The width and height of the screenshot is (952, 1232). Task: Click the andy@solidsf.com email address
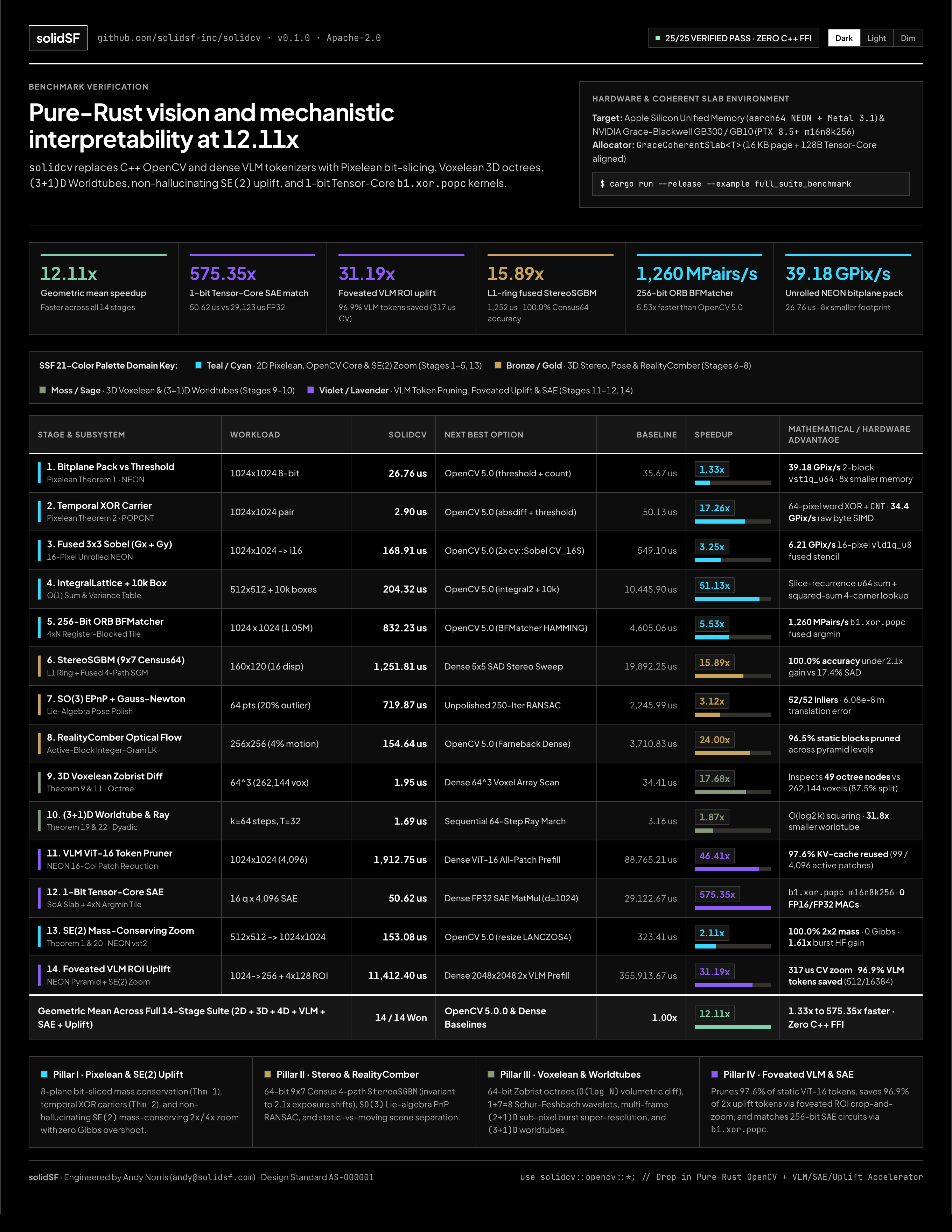(213, 1177)
